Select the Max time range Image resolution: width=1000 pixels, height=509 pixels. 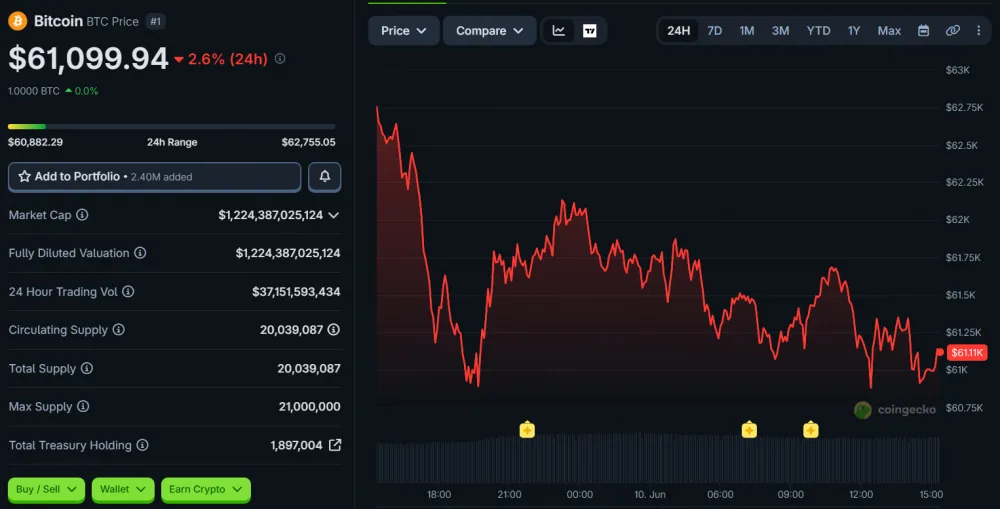pyautogui.click(x=889, y=31)
